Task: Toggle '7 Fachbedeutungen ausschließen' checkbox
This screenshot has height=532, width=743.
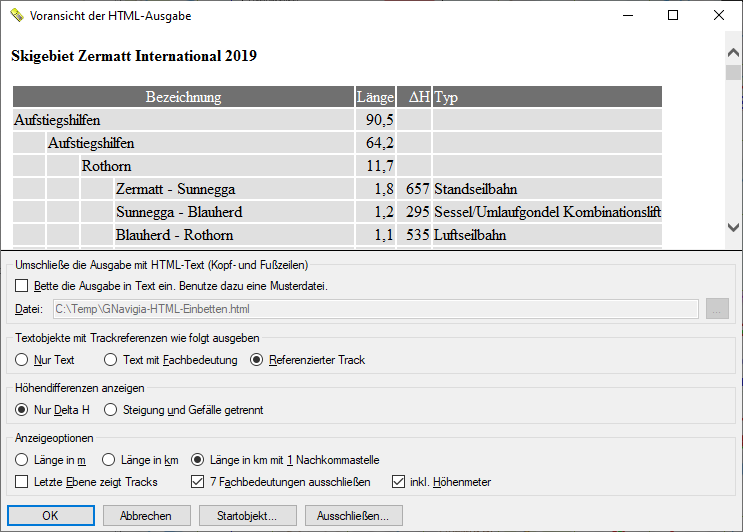Action: pyautogui.click(x=197, y=482)
